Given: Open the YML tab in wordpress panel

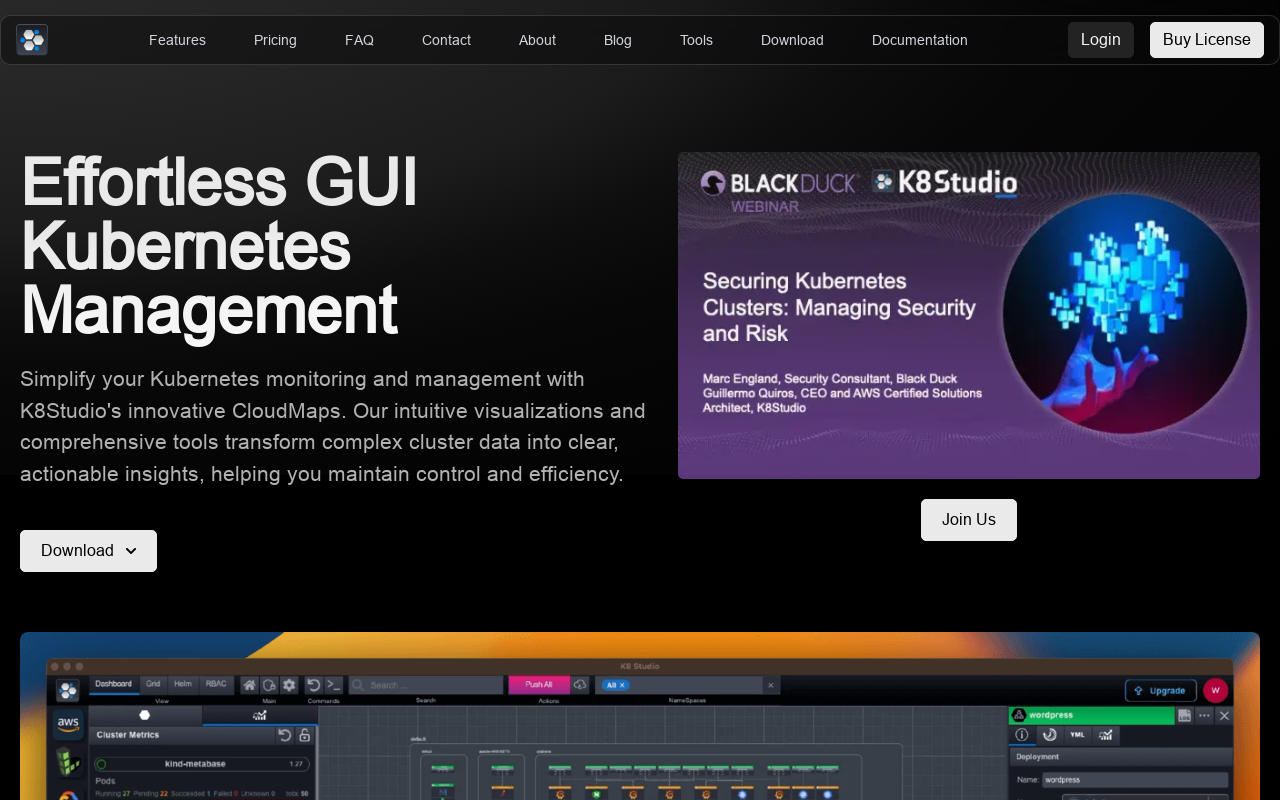Looking at the screenshot, I should coord(1077,735).
